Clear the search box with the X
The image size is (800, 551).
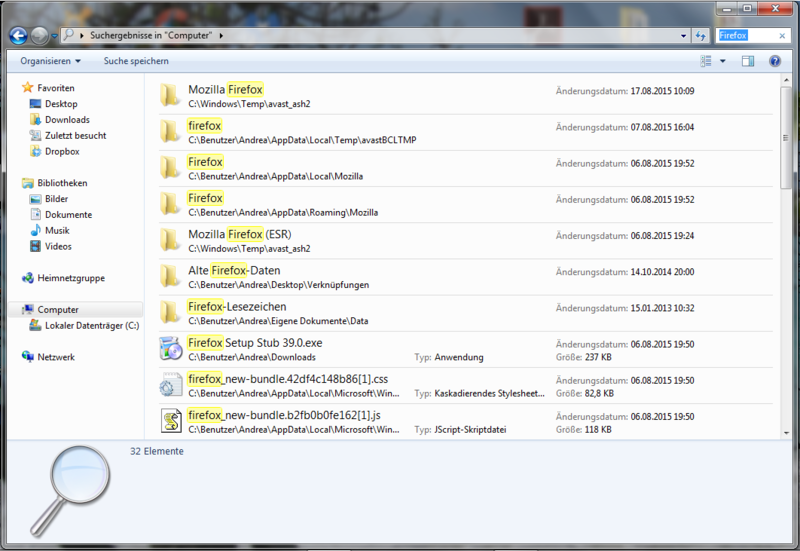click(782, 36)
